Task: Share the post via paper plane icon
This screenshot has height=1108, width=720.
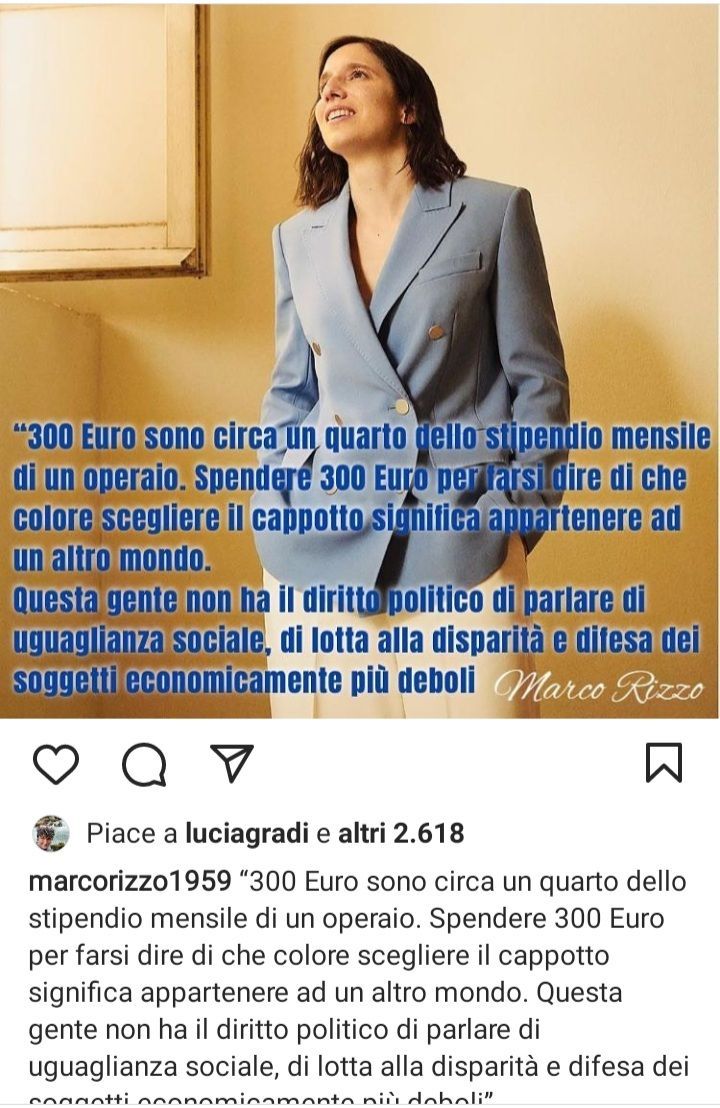Action: tap(232, 762)
